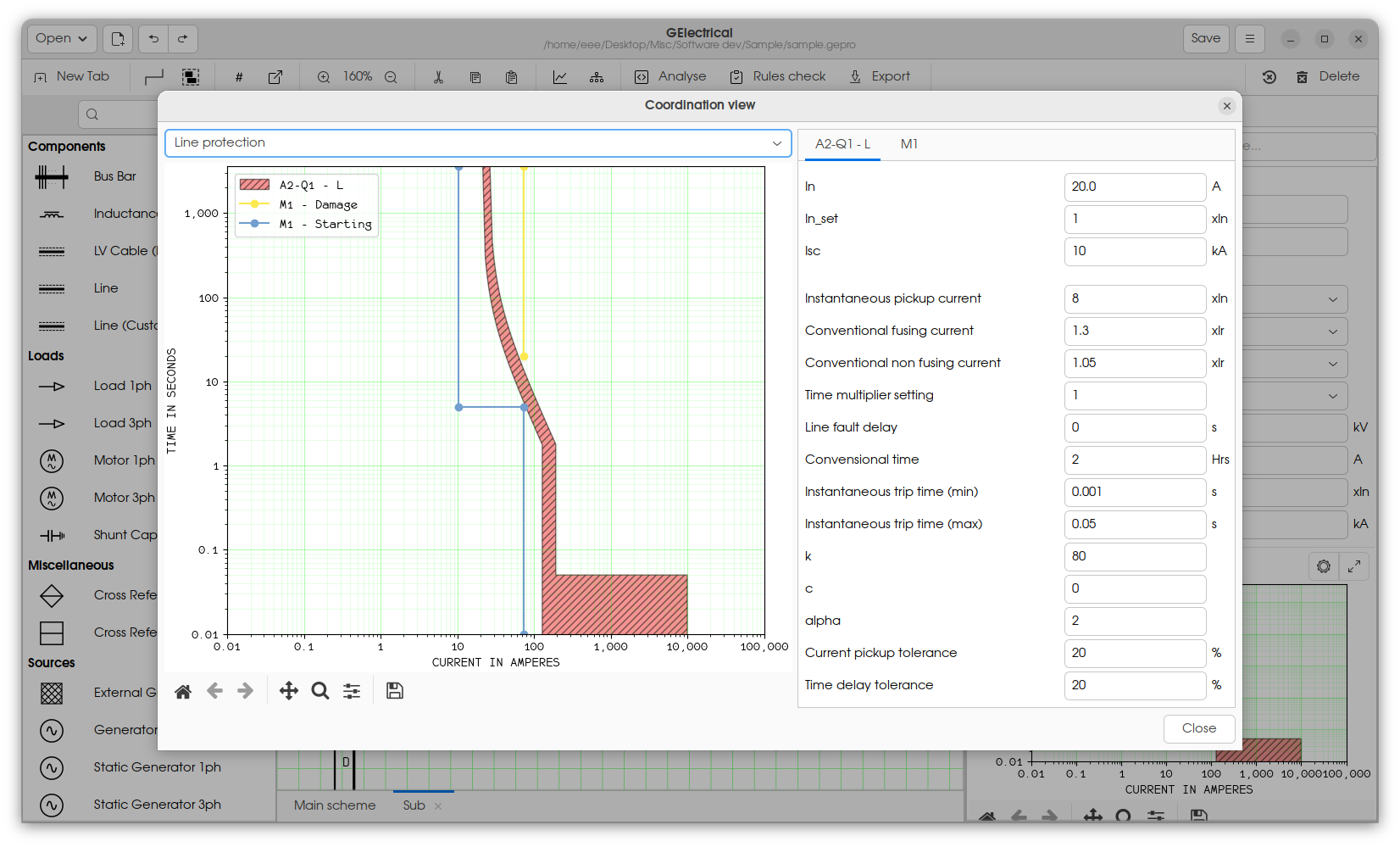Select the A2-Q1 - L tab
This screenshot has height=847, width=1400.
coord(842,144)
